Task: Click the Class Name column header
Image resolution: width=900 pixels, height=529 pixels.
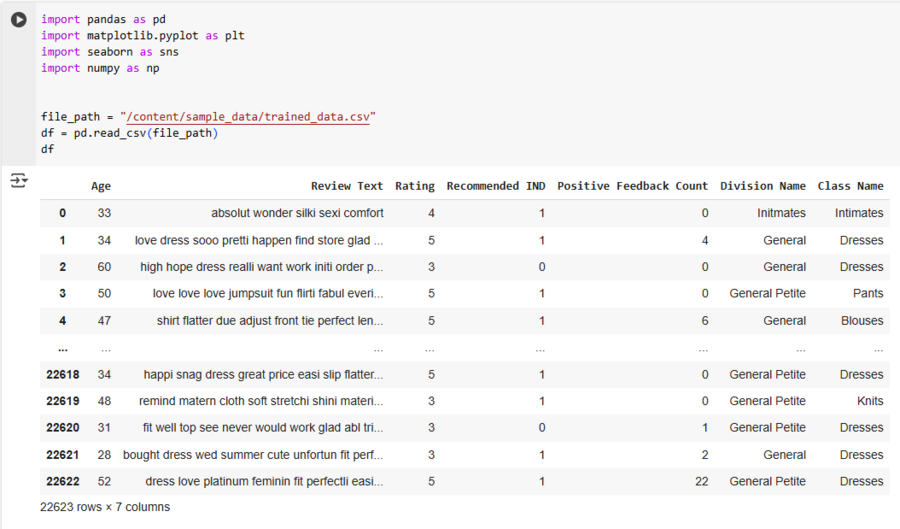Action: tap(850, 186)
